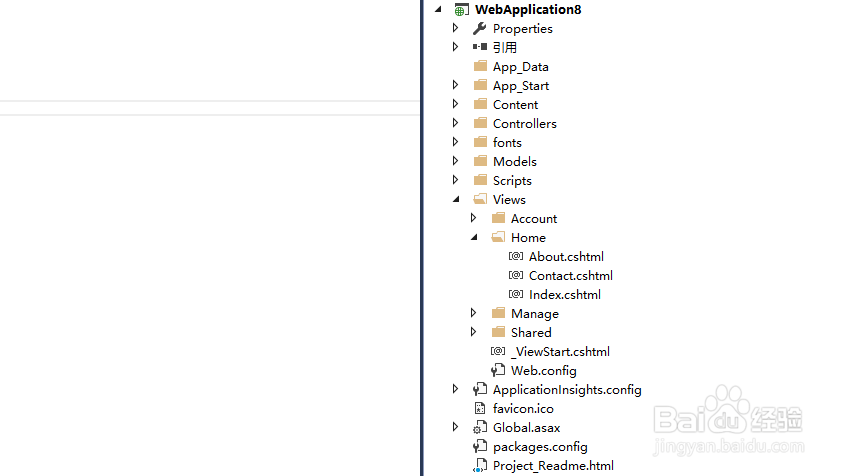Screen dimensions: 852x476
Task: Click the WebApplication8 project globe icon
Action: (461, 10)
